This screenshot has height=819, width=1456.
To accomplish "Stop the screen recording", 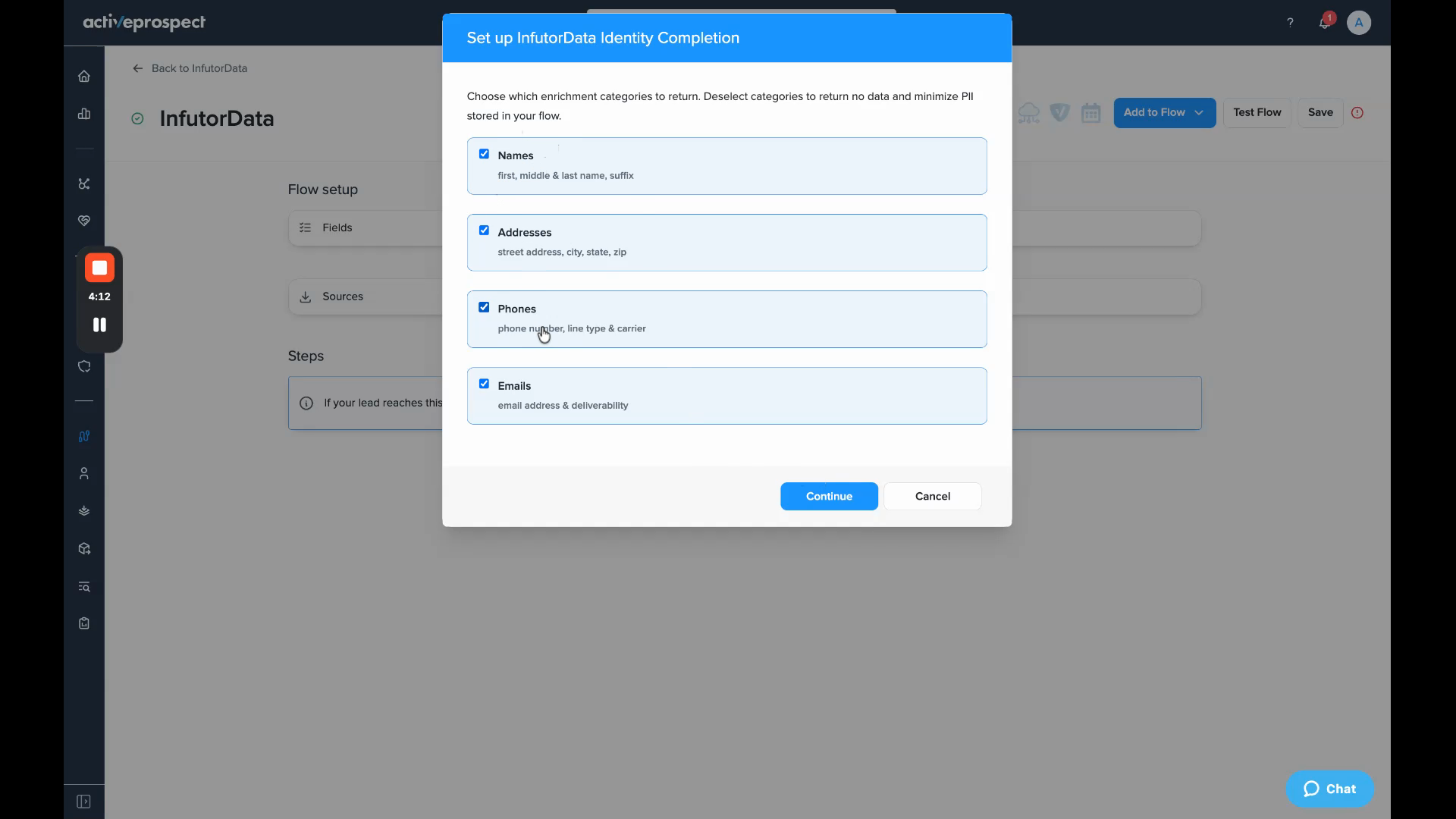I will click(x=99, y=268).
